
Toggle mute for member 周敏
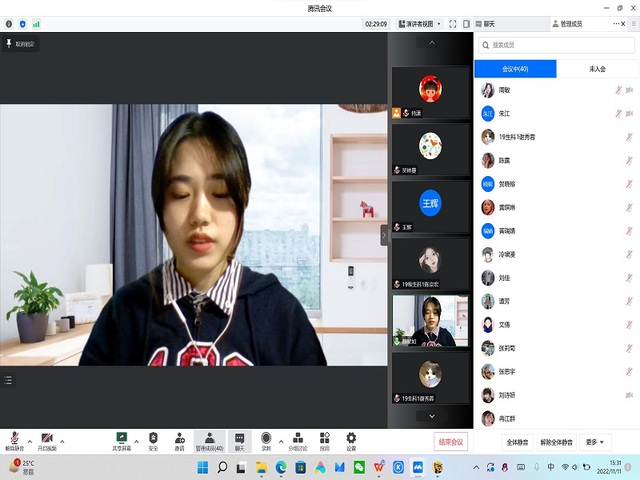618,90
